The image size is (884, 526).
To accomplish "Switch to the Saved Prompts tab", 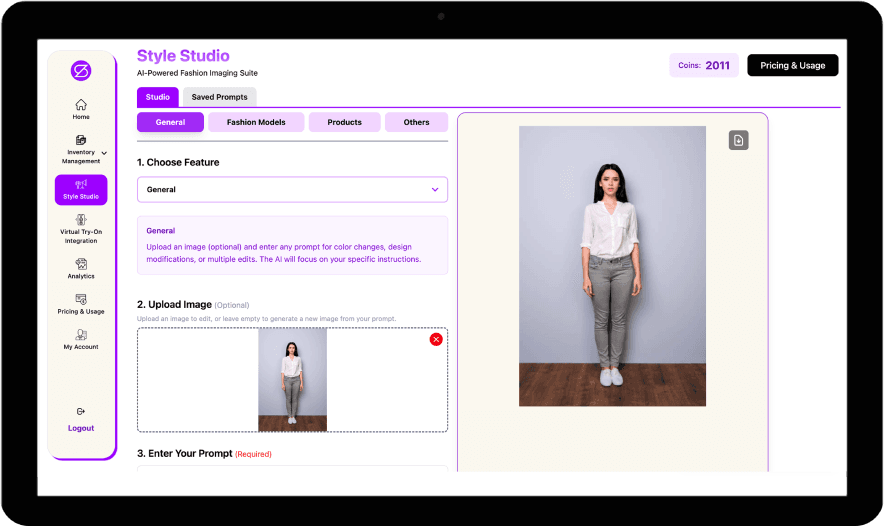I will [219, 97].
